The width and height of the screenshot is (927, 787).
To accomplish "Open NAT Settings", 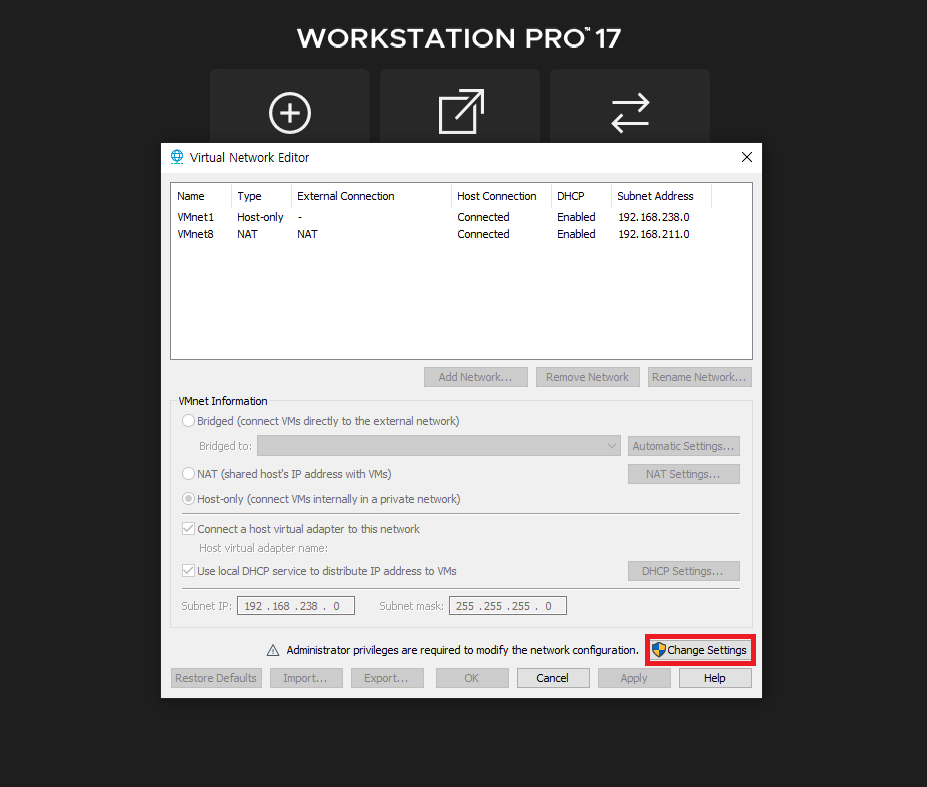I will 683,474.
